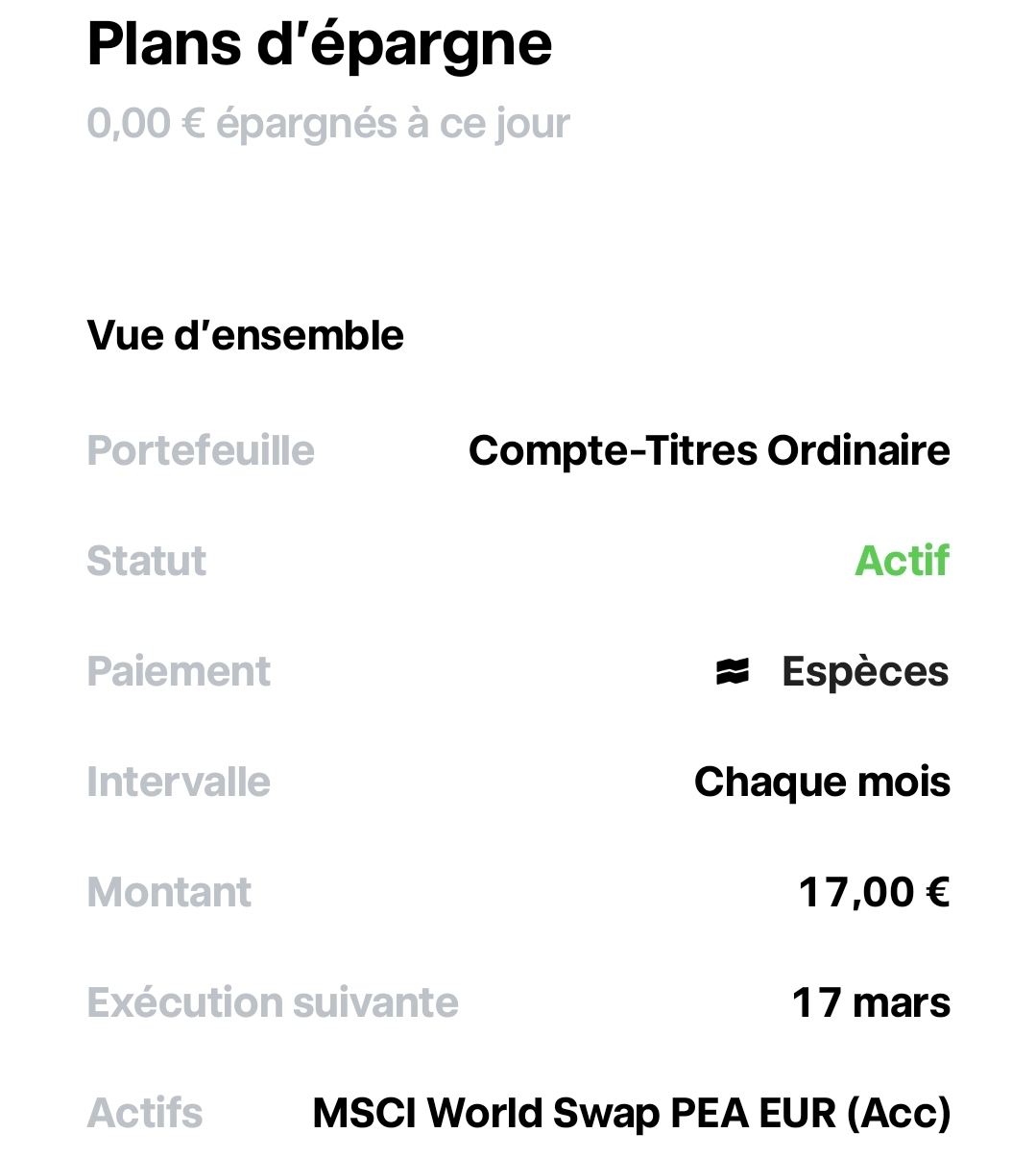Click the cash icon beside Espèces
Viewport: 1036px width, 1157px height.
pyautogui.click(x=732, y=673)
